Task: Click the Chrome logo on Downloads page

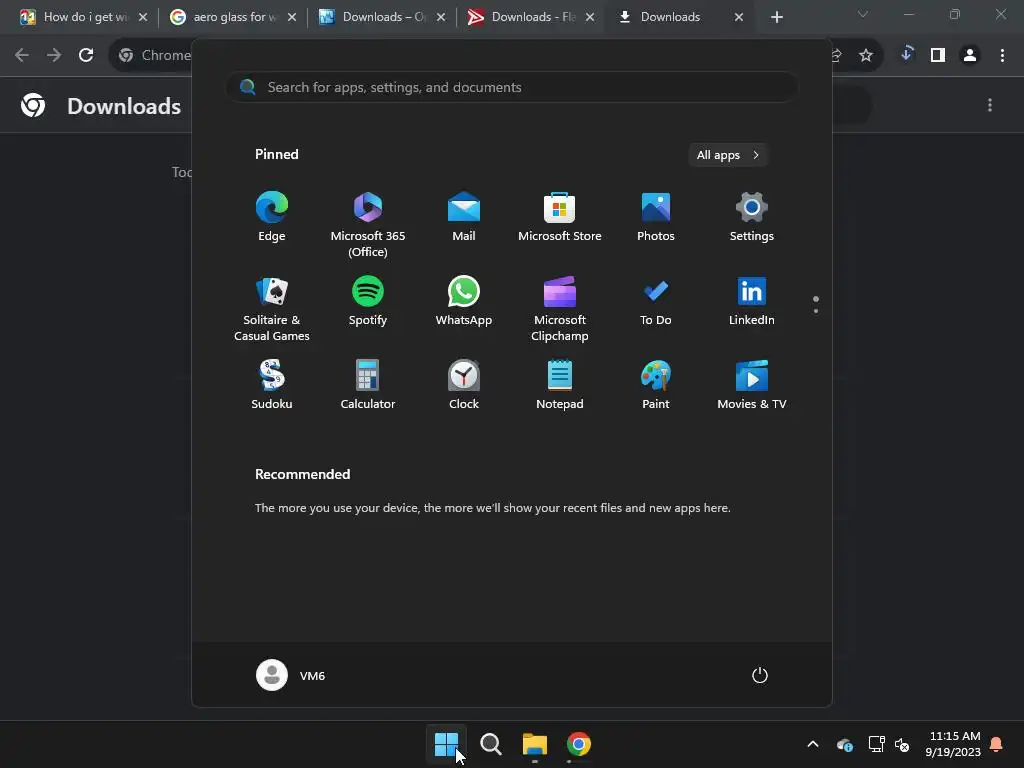Action: tap(33, 105)
